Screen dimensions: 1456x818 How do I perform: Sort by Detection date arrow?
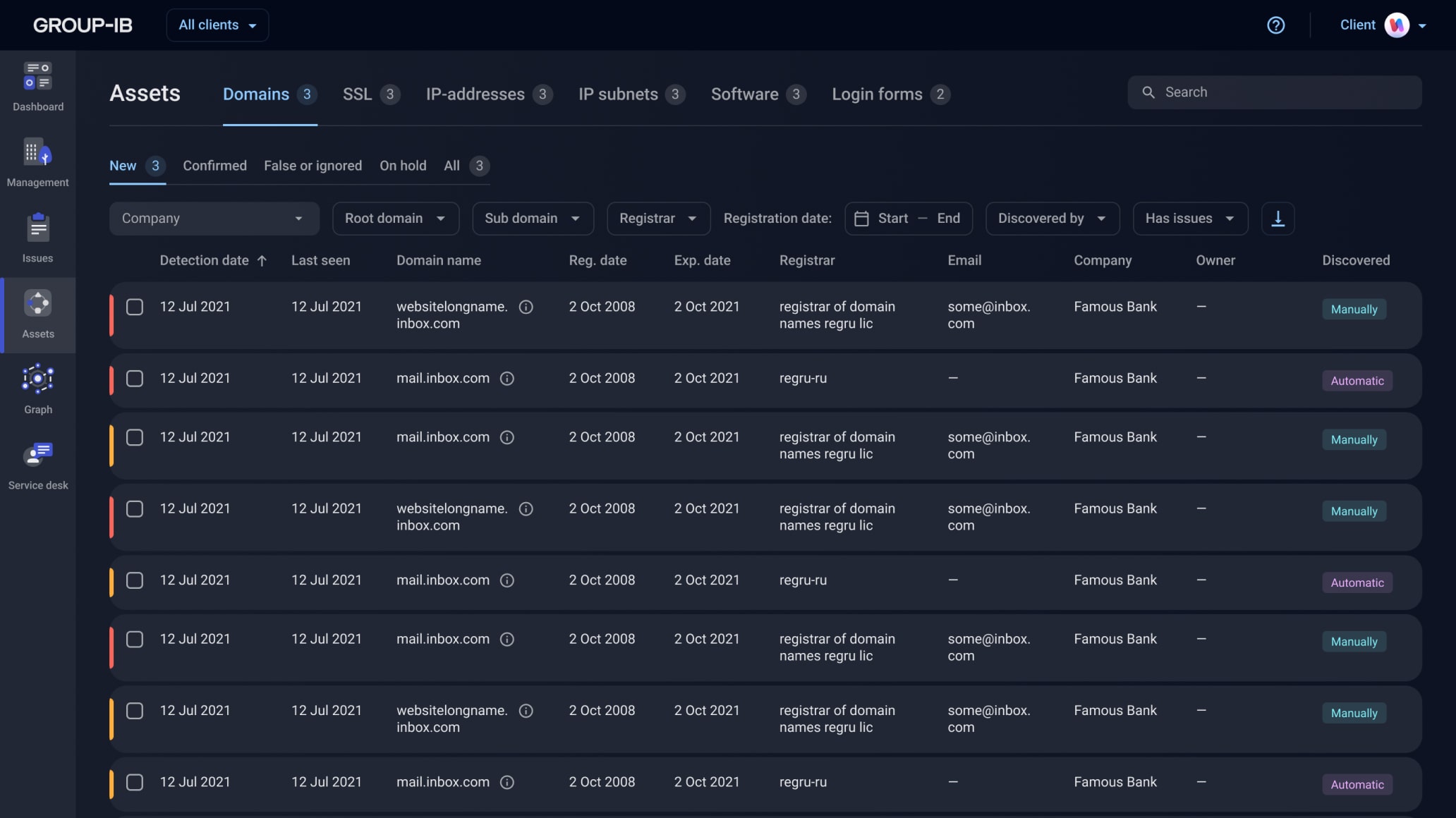click(262, 261)
